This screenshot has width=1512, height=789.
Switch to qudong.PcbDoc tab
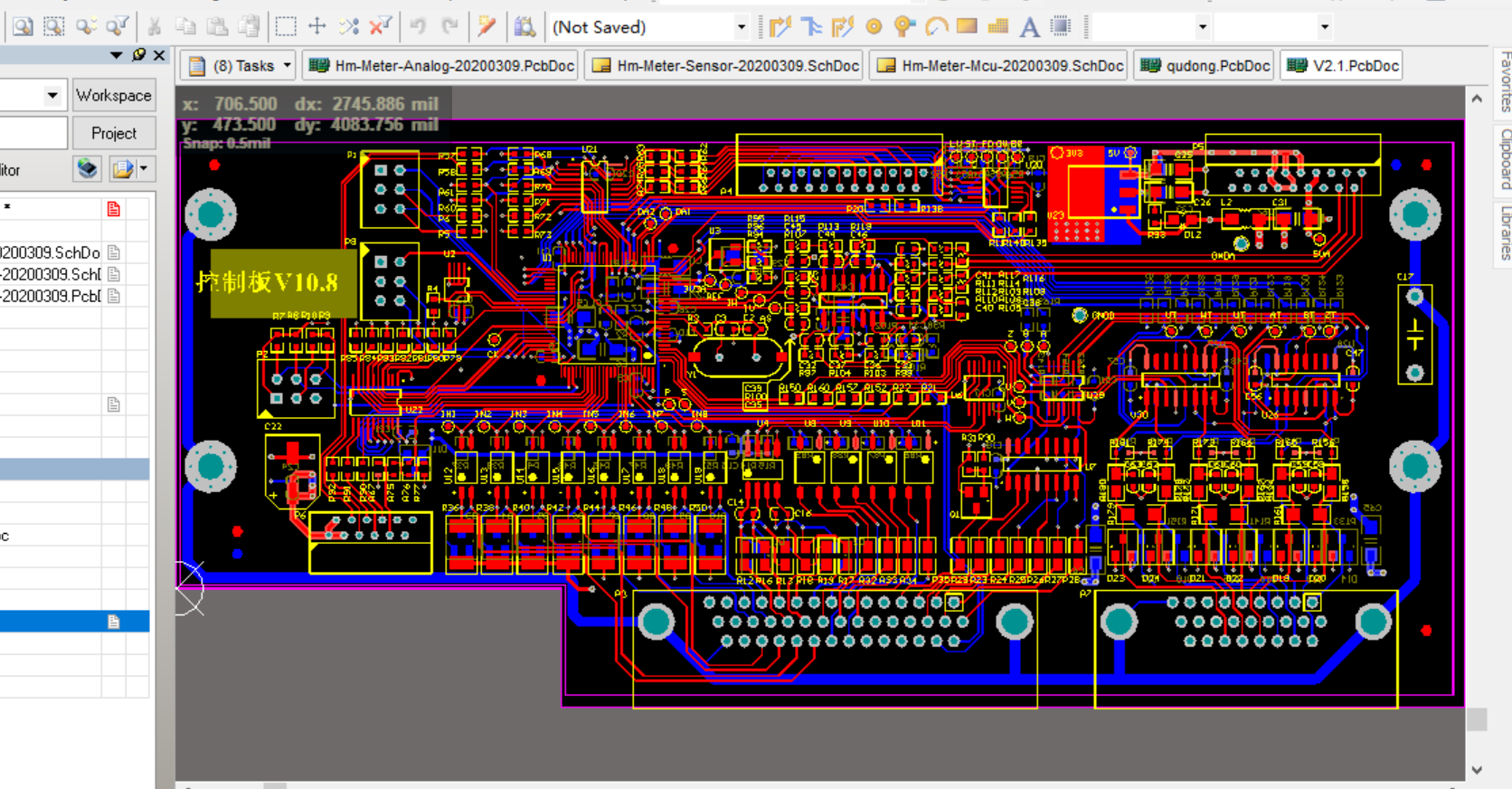tap(1205, 65)
